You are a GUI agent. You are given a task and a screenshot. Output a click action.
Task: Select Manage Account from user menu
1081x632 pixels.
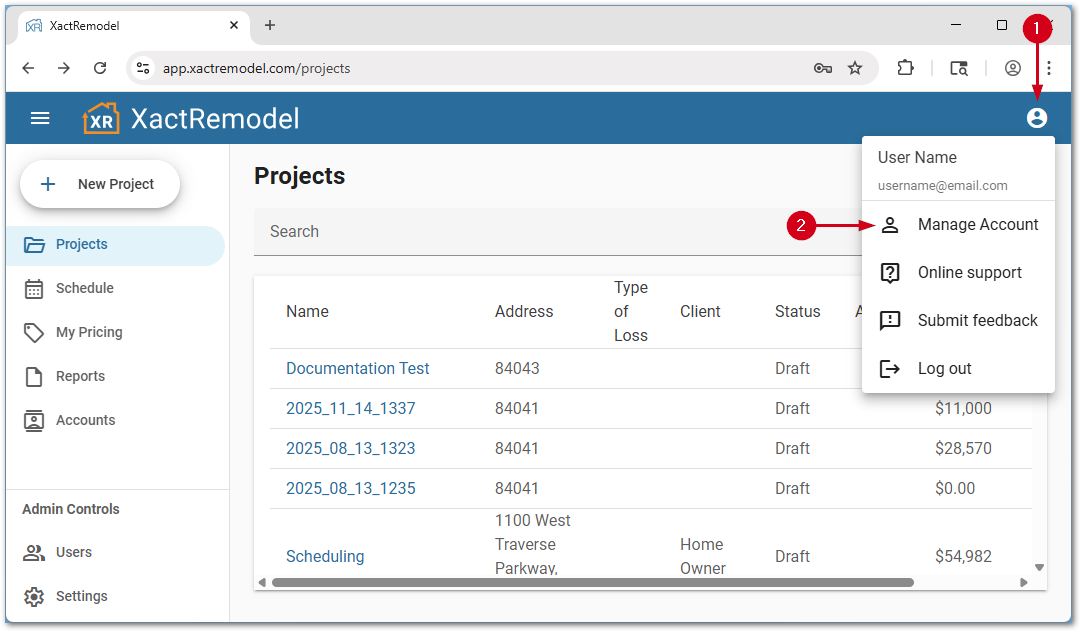pyautogui.click(x=977, y=225)
